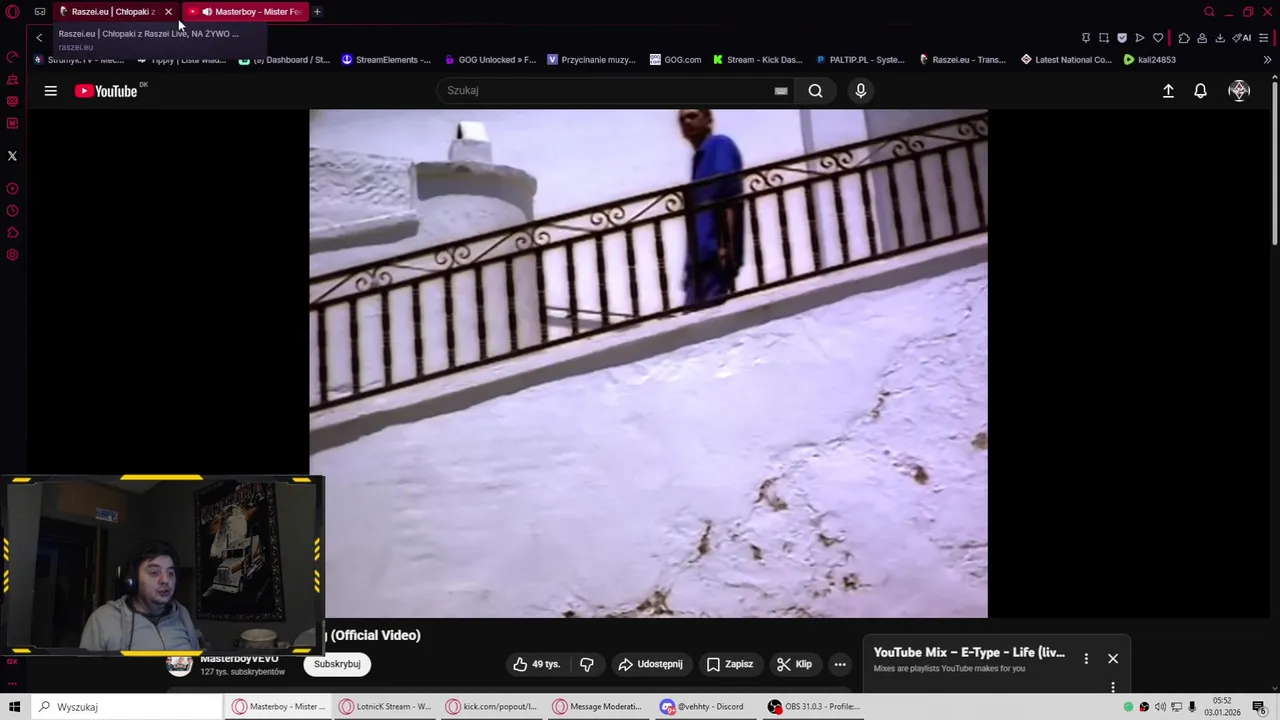The width and height of the screenshot is (1280, 720).
Task: Click the video player frame
Action: click(648, 363)
